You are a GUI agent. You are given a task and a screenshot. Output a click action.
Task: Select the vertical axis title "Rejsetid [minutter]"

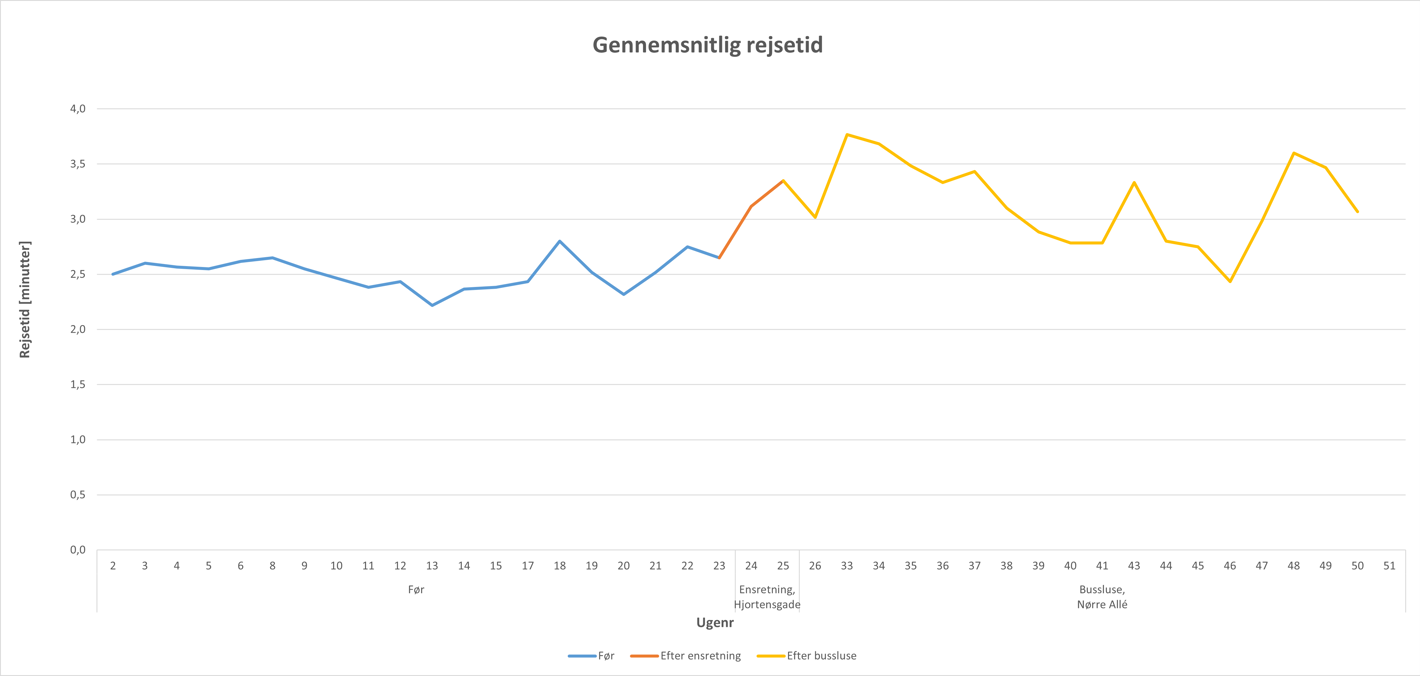26,300
